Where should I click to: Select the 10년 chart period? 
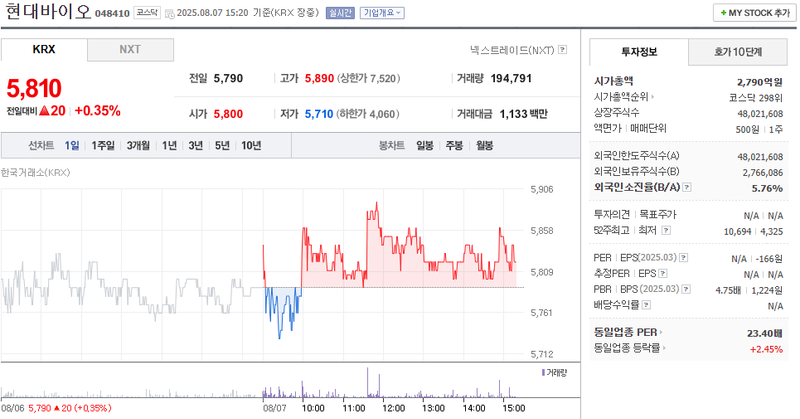tap(251, 145)
